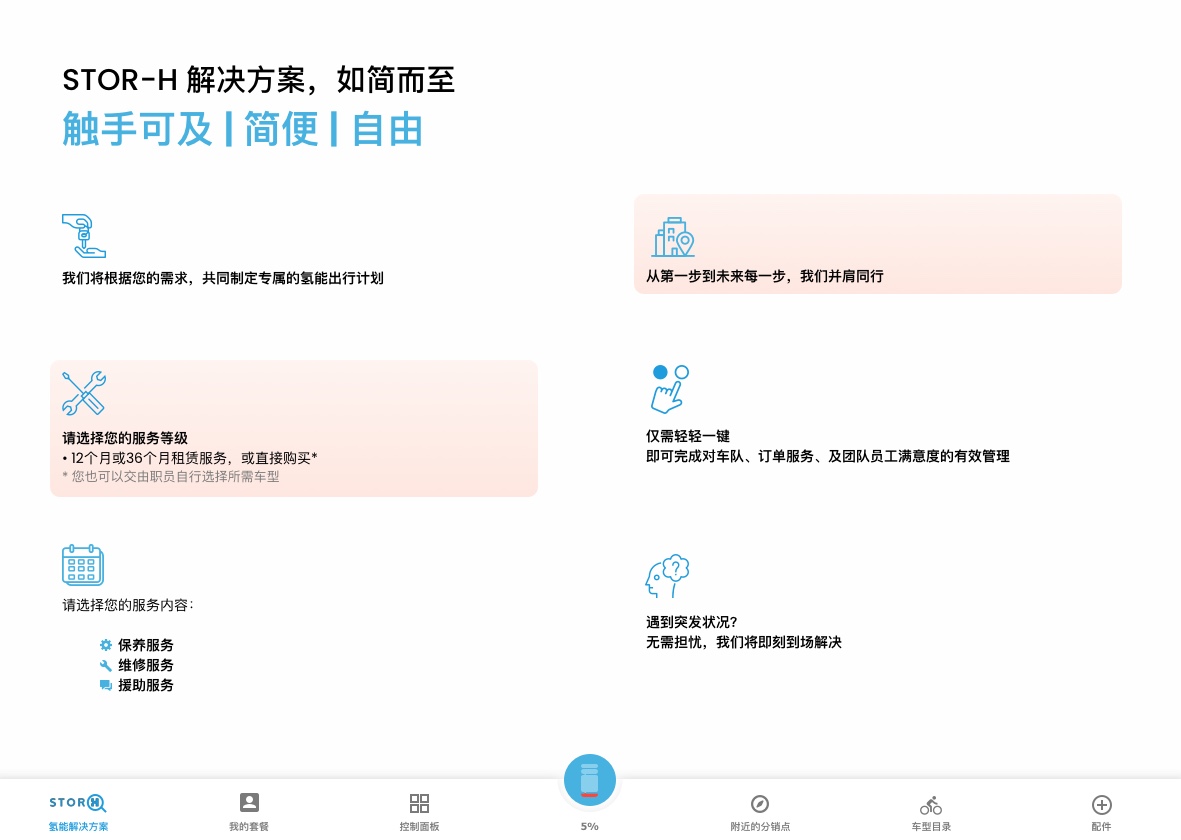Open the 控制面板 grid icon
The width and height of the screenshot is (1181, 840).
[419, 810]
